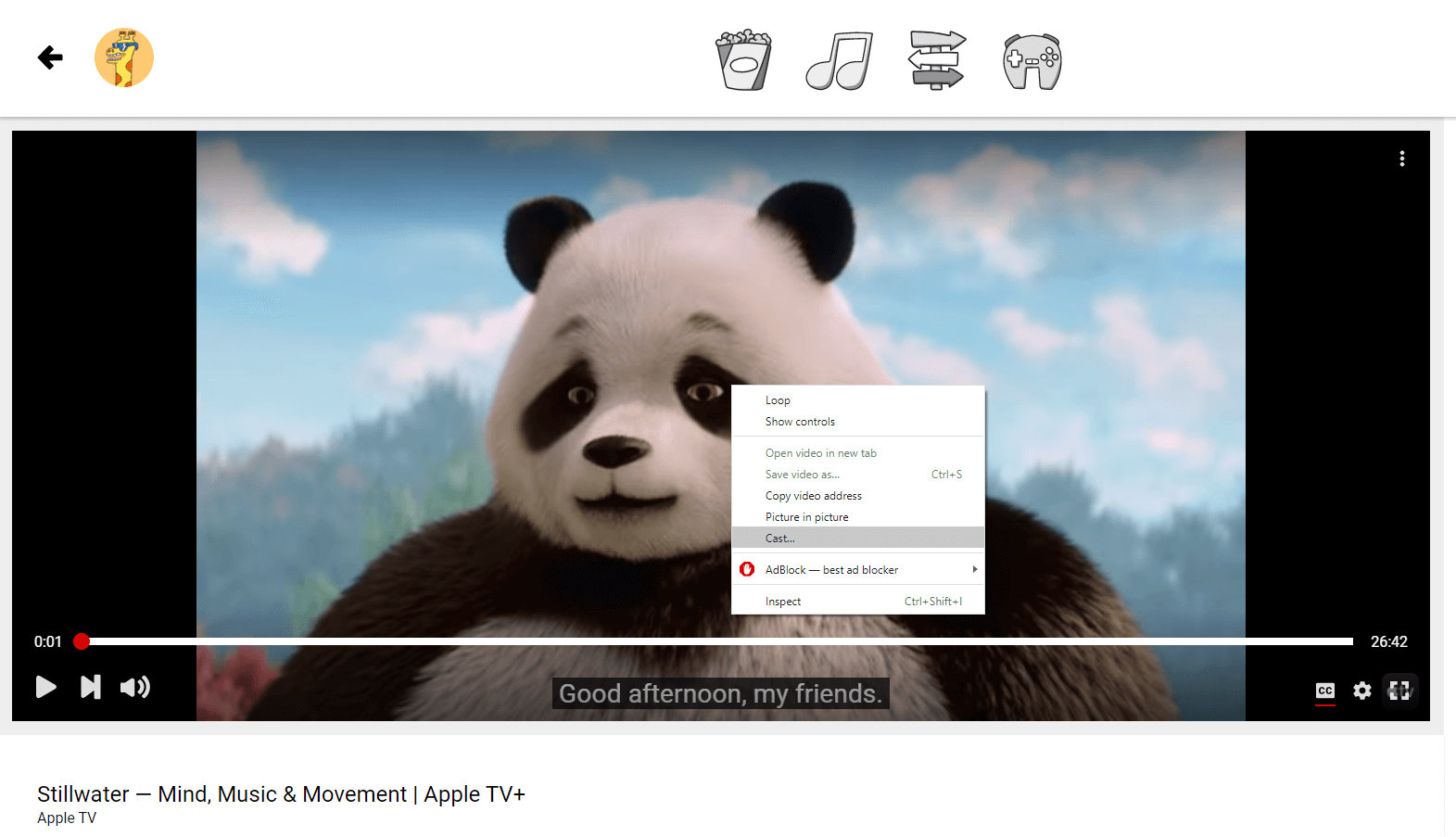Click the 26:42 duration label
The height and width of the screenshot is (837, 1456).
(x=1389, y=641)
